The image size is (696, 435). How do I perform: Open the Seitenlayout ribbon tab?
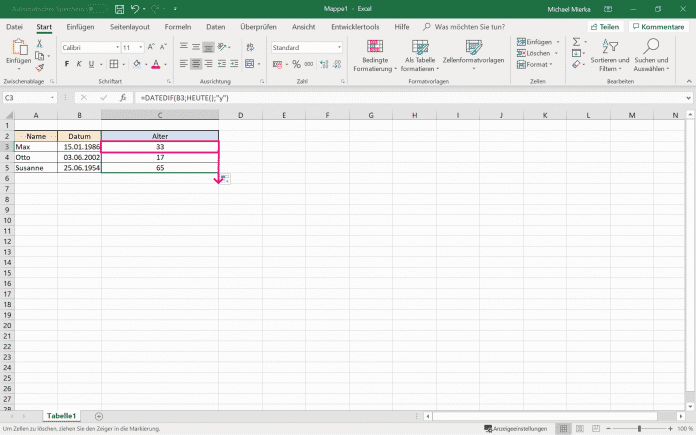(x=132, y=26)
